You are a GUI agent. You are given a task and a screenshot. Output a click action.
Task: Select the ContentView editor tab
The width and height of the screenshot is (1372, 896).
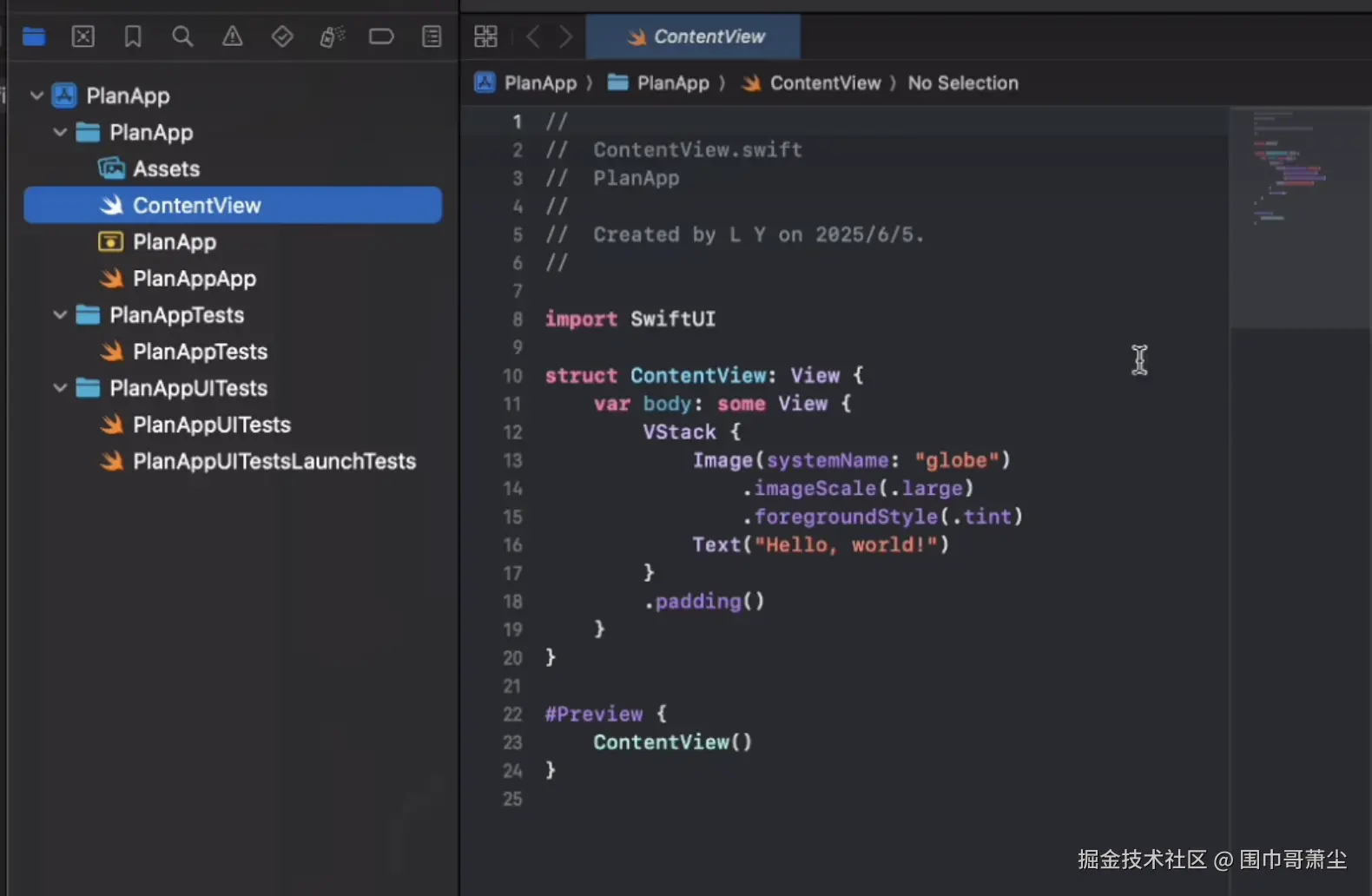tap(693, 36)
